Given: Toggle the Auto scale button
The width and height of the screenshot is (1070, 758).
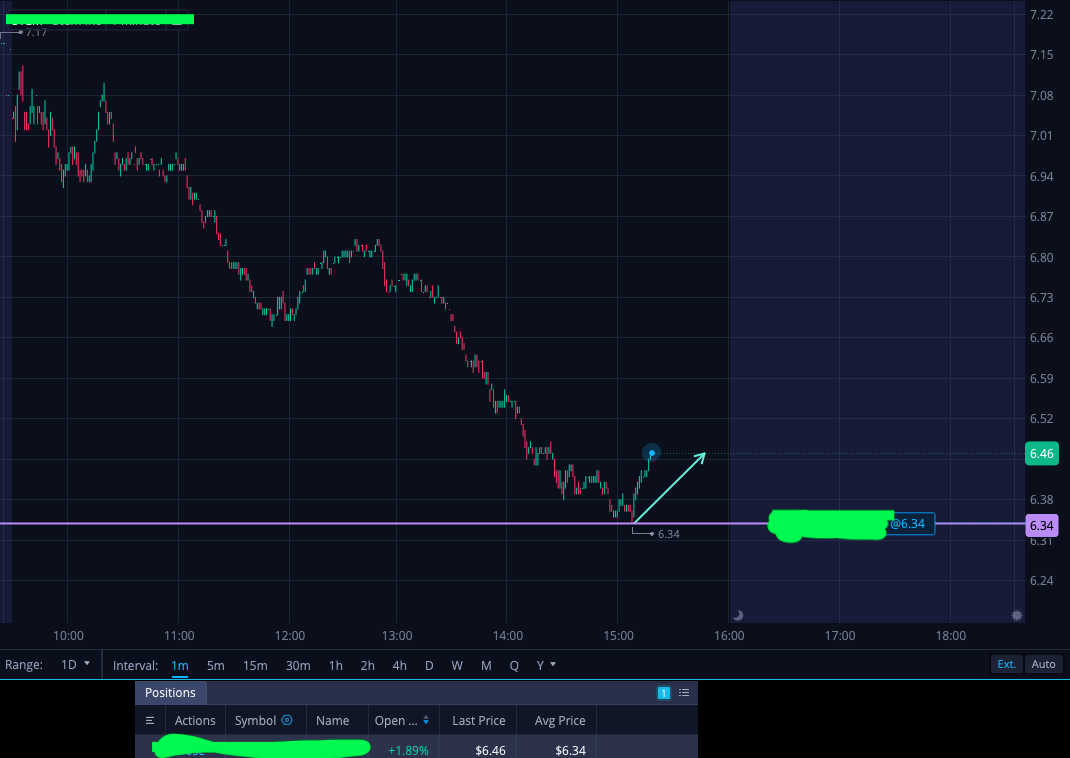Looking at the screenshot, I should (x=1043, y=664).
